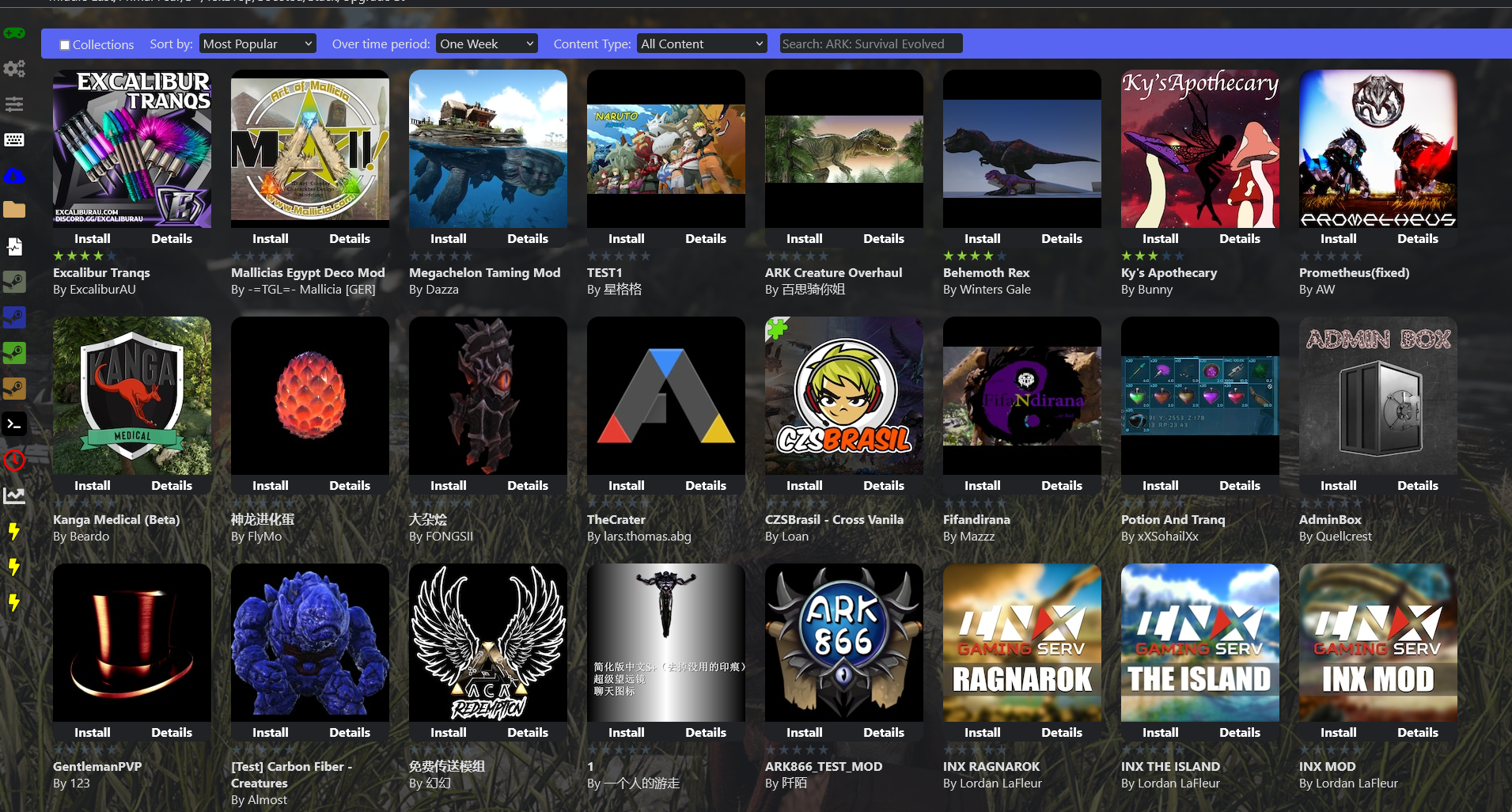Click the 'By Winters Gale' author text
The width and height of the screenshot is (1512, 812).
pos(987,290)
